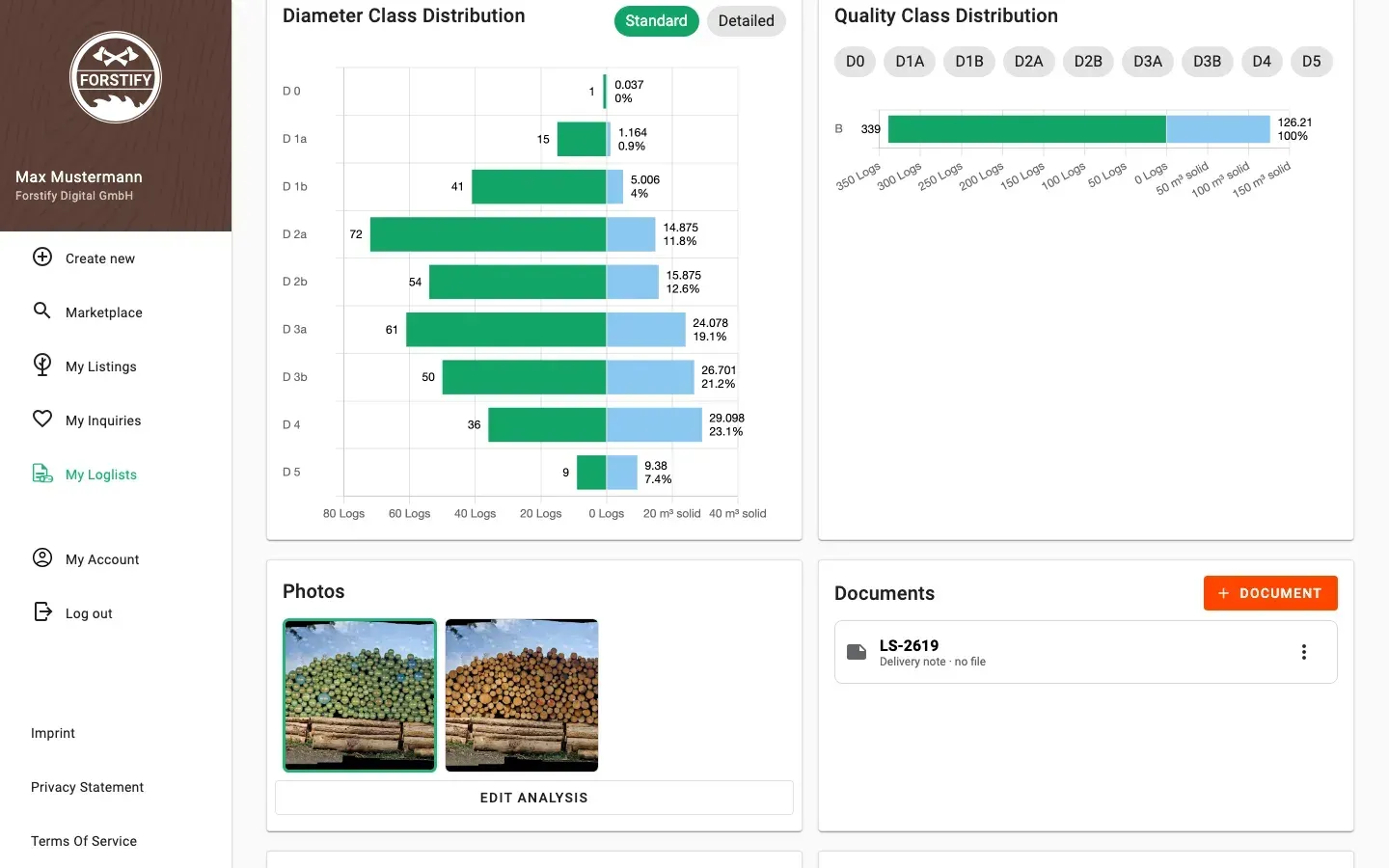The width and height of the screenshot is (1389, 868).
Task: Click the green D 2a logs bar
Action: pyautogui.click(x=488, y=234)
